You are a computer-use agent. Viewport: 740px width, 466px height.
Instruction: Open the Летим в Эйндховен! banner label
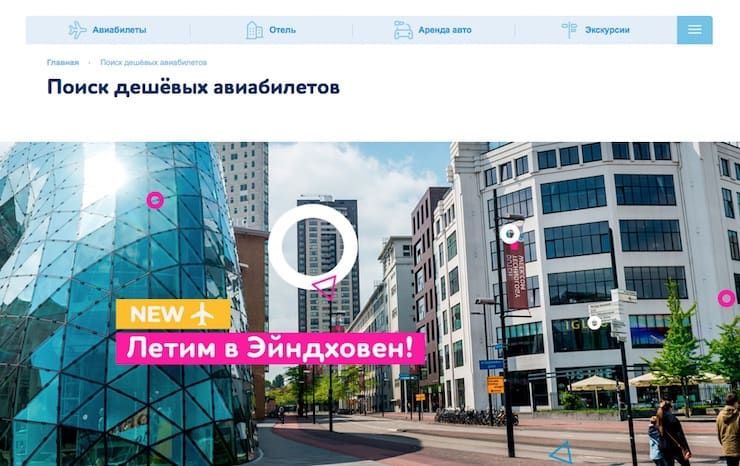[270, 348]
